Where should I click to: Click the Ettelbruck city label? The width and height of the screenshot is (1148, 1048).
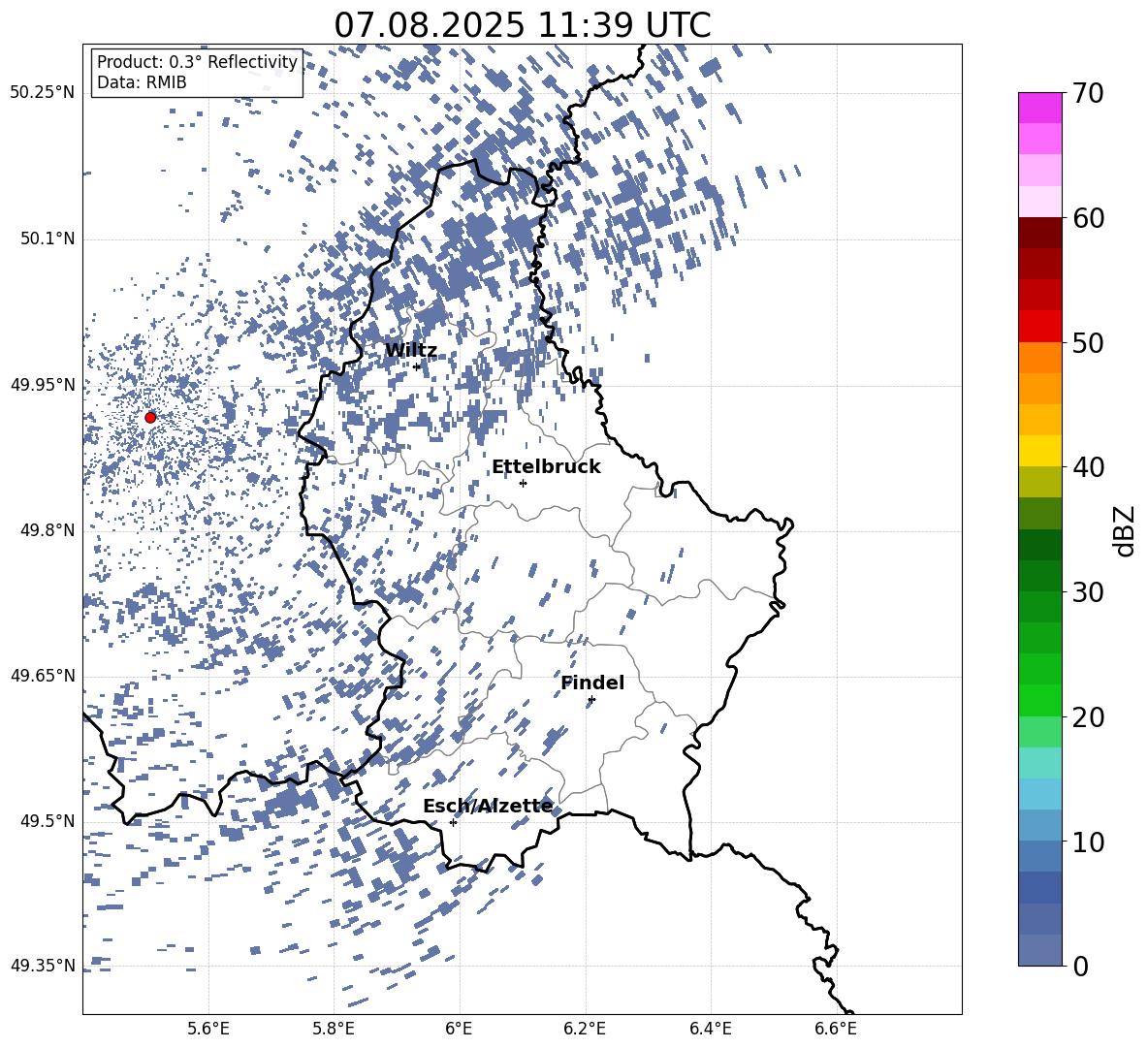pos(546,467)
